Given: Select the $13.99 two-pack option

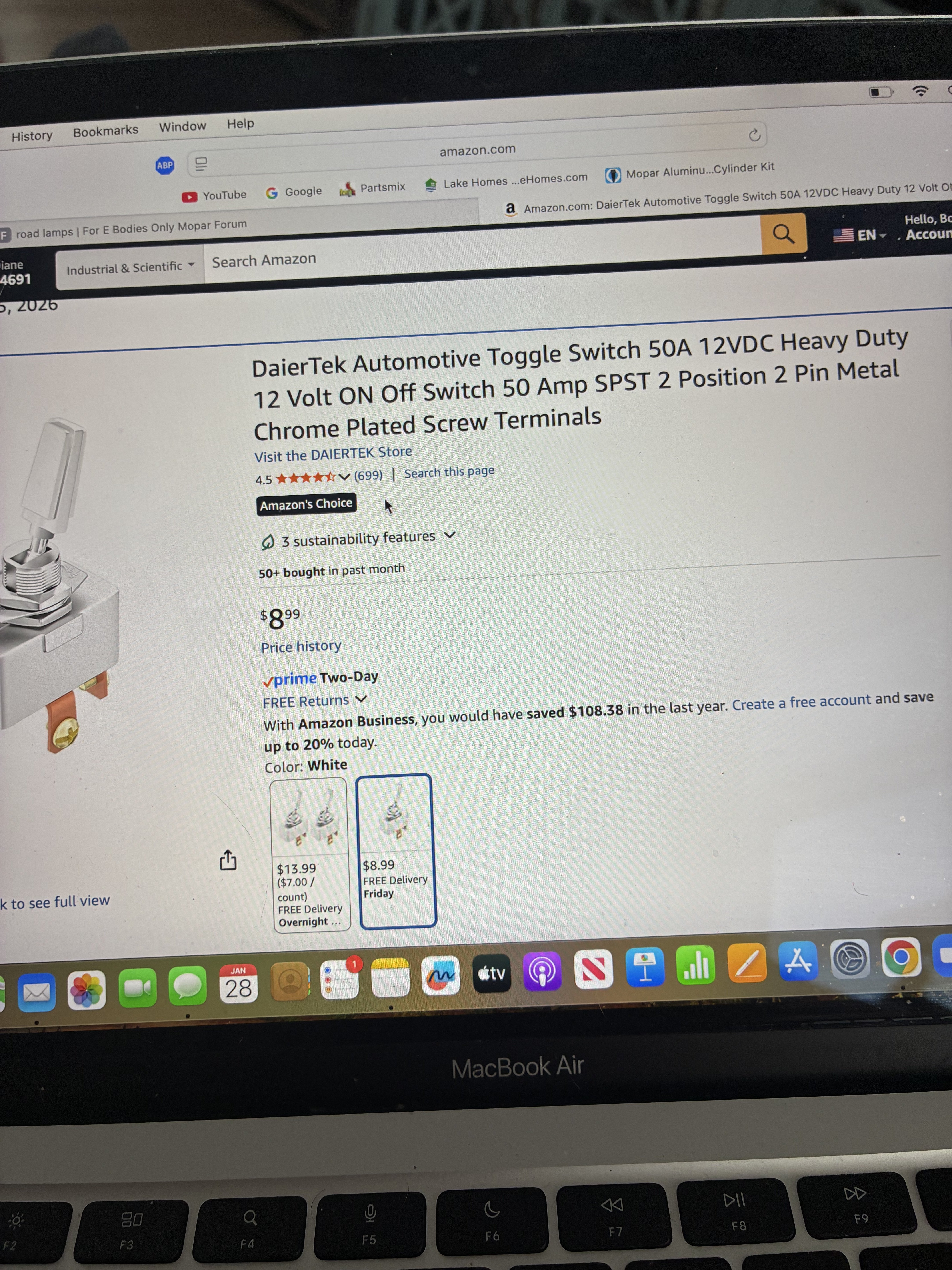Looking at the screenshot, I should [310, 854].
